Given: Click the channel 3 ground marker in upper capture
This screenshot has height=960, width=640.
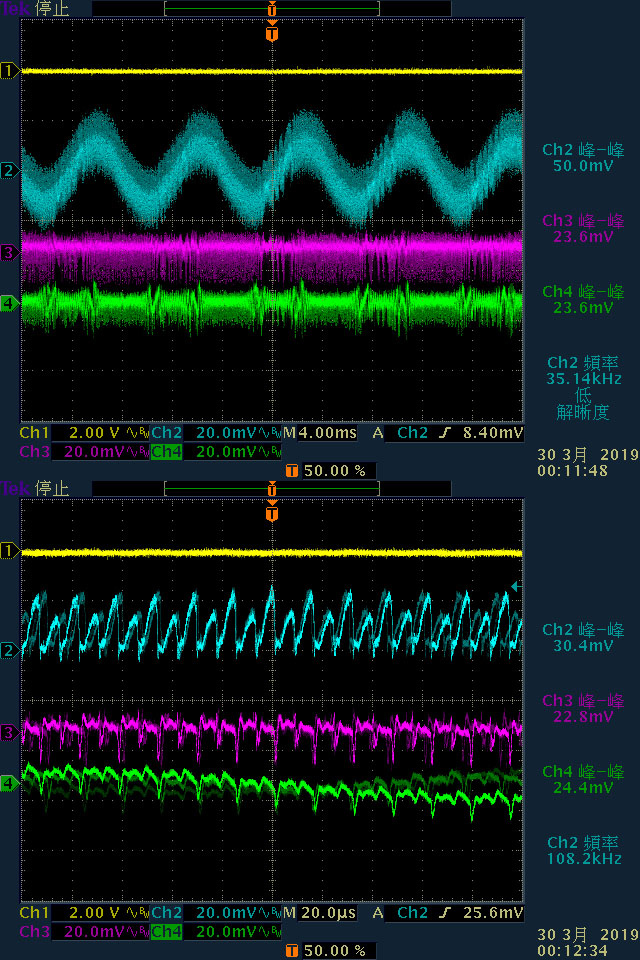Looking at the screenshot, I should point(9,252).
